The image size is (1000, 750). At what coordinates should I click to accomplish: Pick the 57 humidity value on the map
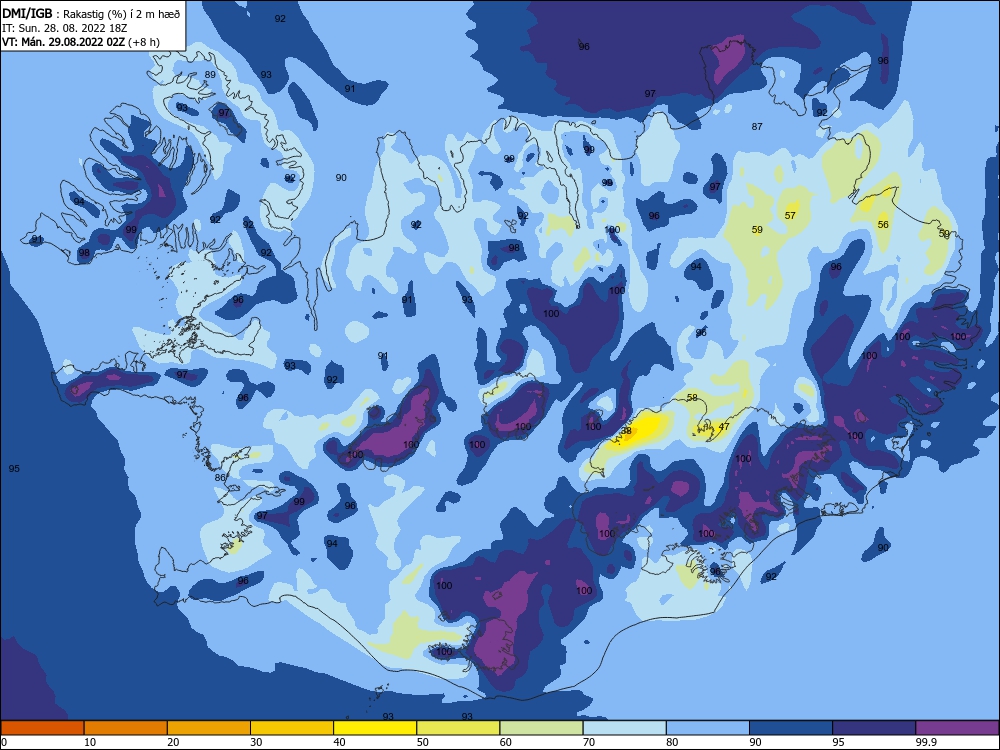click(x=790, y=216)
